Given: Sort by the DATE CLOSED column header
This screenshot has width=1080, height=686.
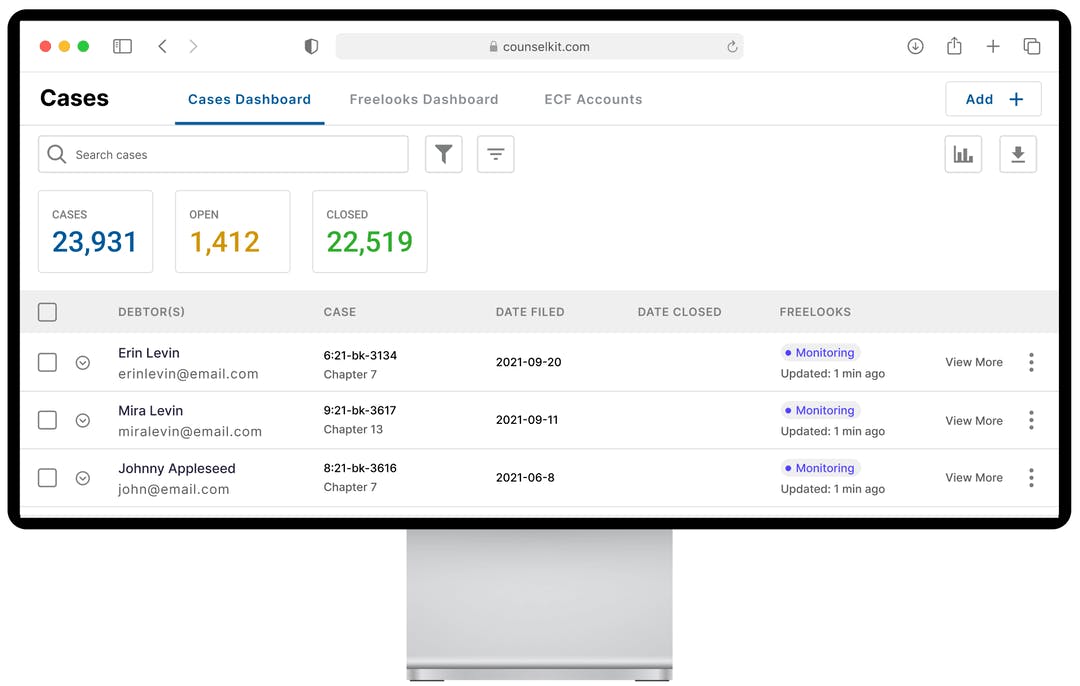Looking at the screenshot, I should pyautogui.click(x=679, y=312).
